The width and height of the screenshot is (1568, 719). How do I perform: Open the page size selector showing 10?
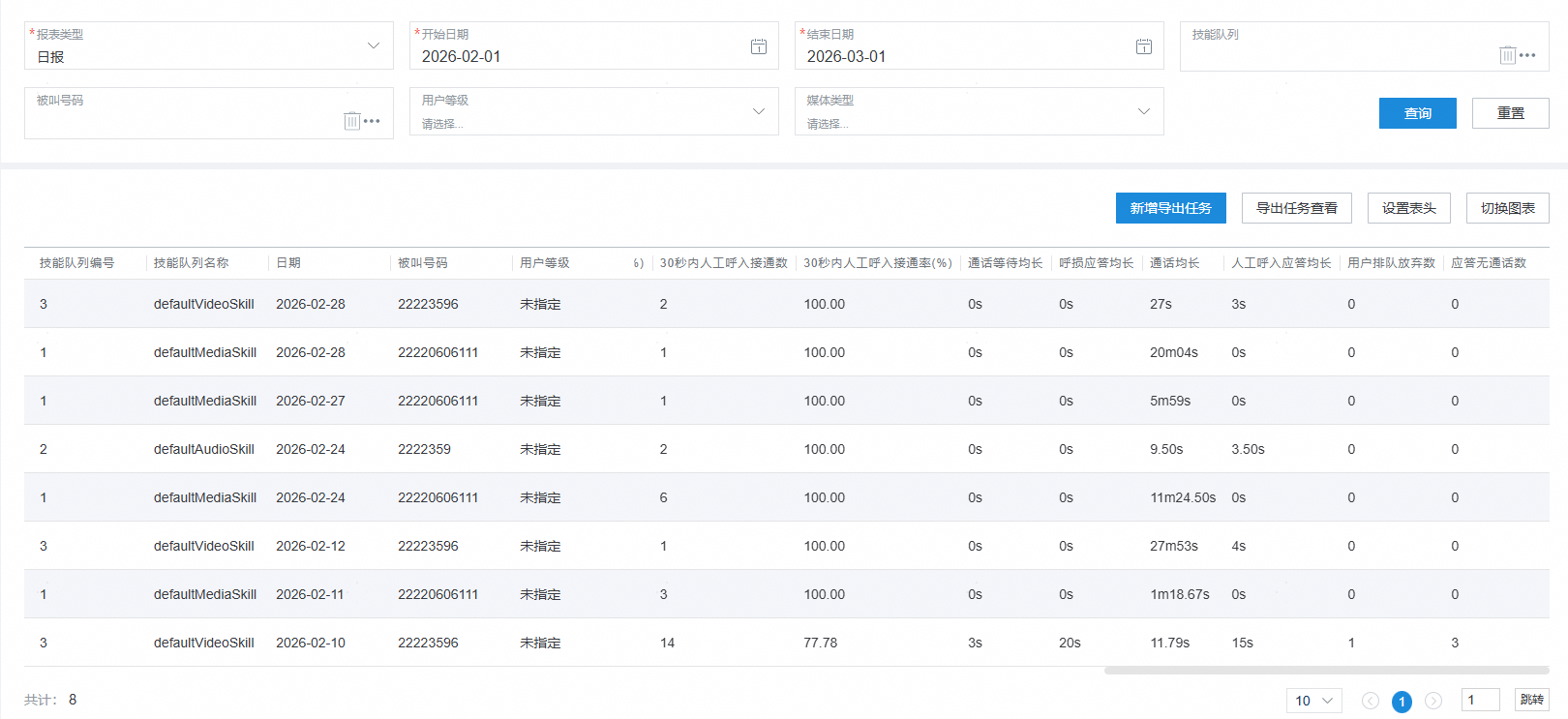(1314, 701)
